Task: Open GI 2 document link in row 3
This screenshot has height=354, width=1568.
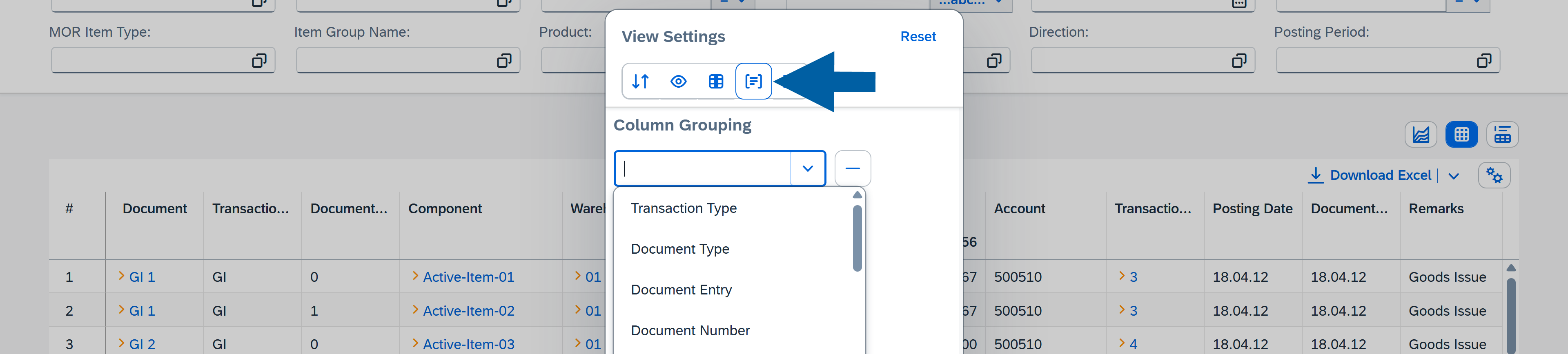Action: pos(142,344)
